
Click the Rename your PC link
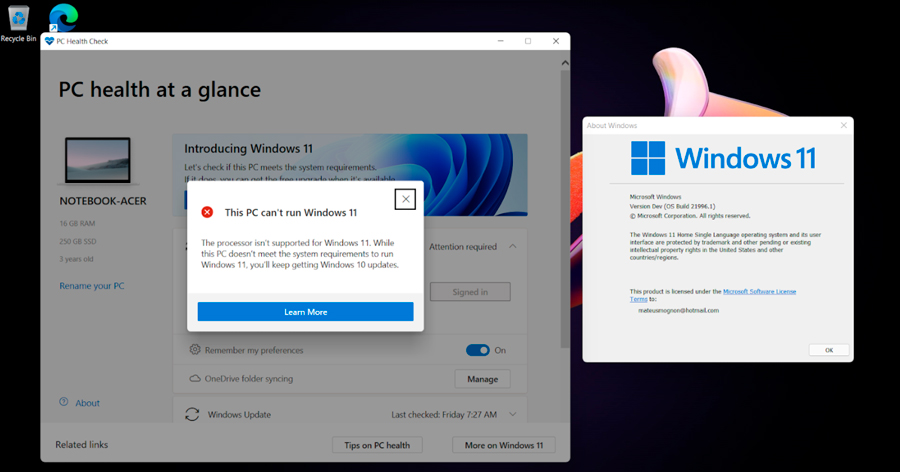(92, 286)
